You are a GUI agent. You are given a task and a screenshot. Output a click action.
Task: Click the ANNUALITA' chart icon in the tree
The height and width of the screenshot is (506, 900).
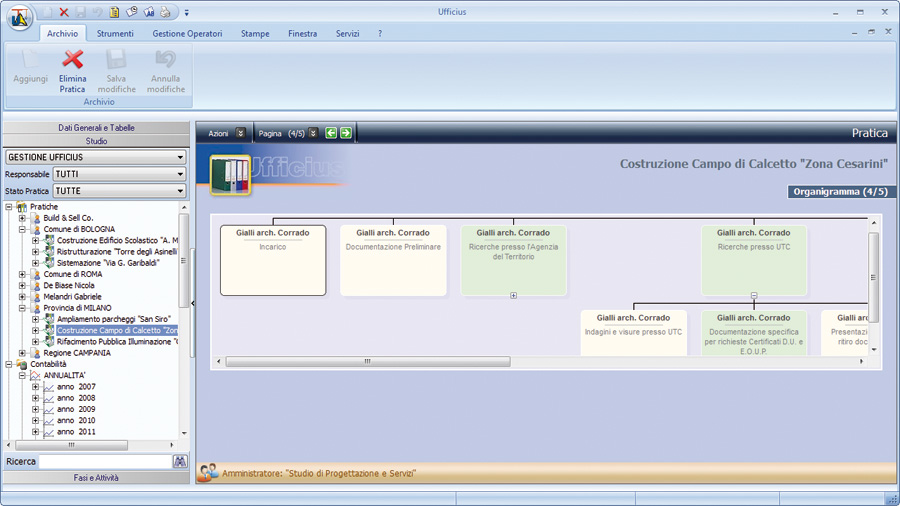(x=35, y=375)
